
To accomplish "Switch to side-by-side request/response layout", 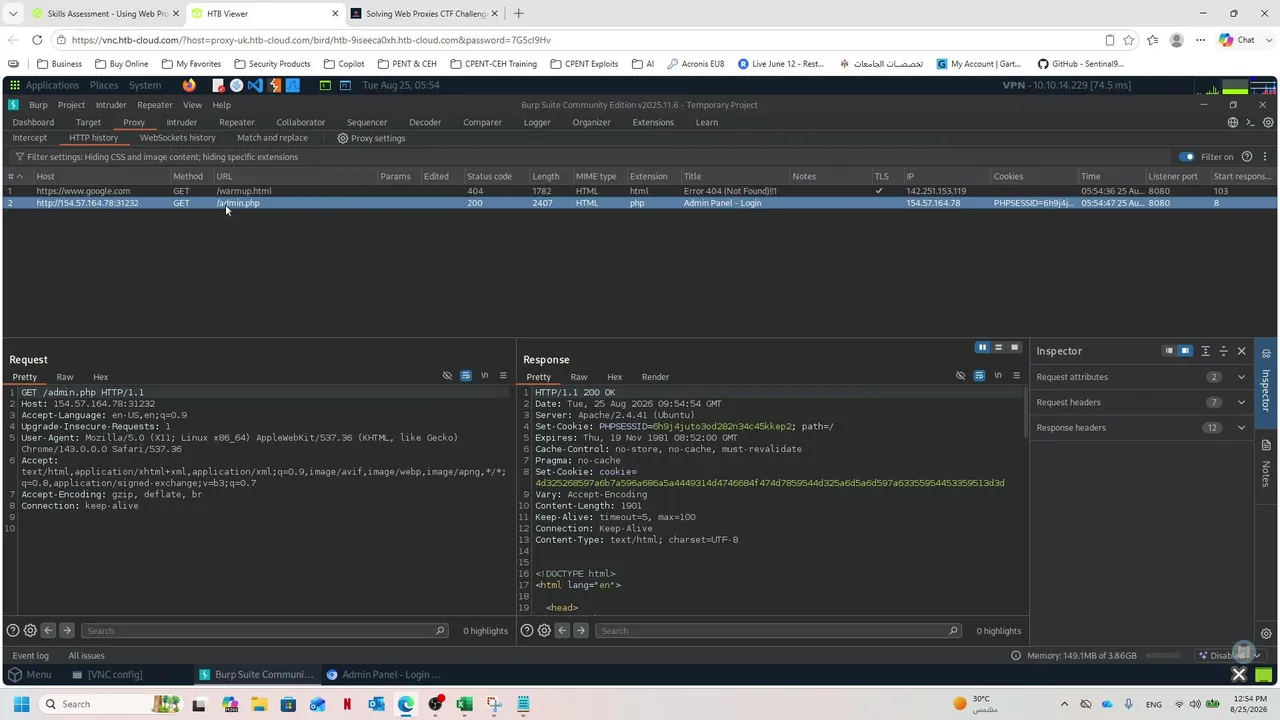I will point(982,348).
